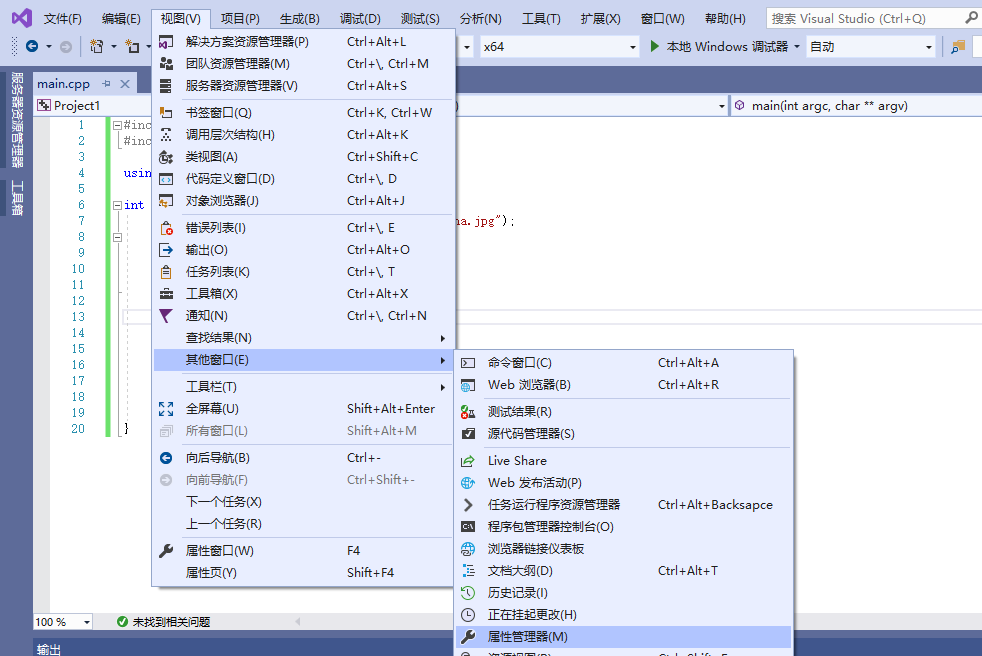
Task: Click the 搜索 Visual Studio search box
Action: [x=864, y=18]
